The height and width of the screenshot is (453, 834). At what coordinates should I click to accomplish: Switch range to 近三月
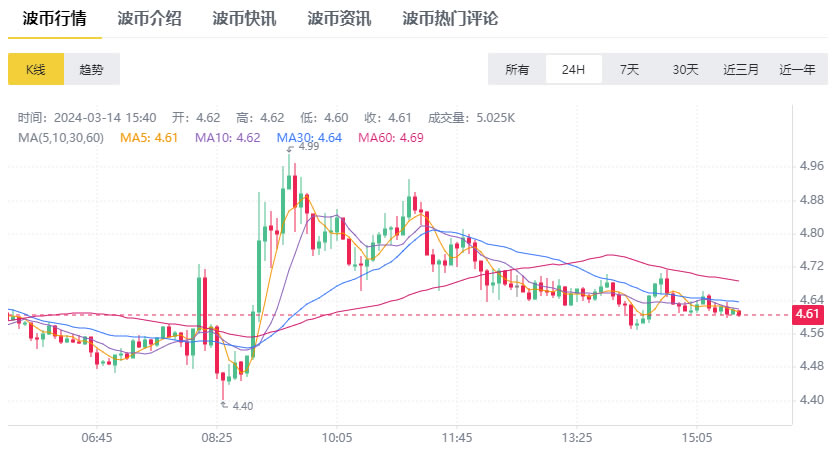click(741, 69)
